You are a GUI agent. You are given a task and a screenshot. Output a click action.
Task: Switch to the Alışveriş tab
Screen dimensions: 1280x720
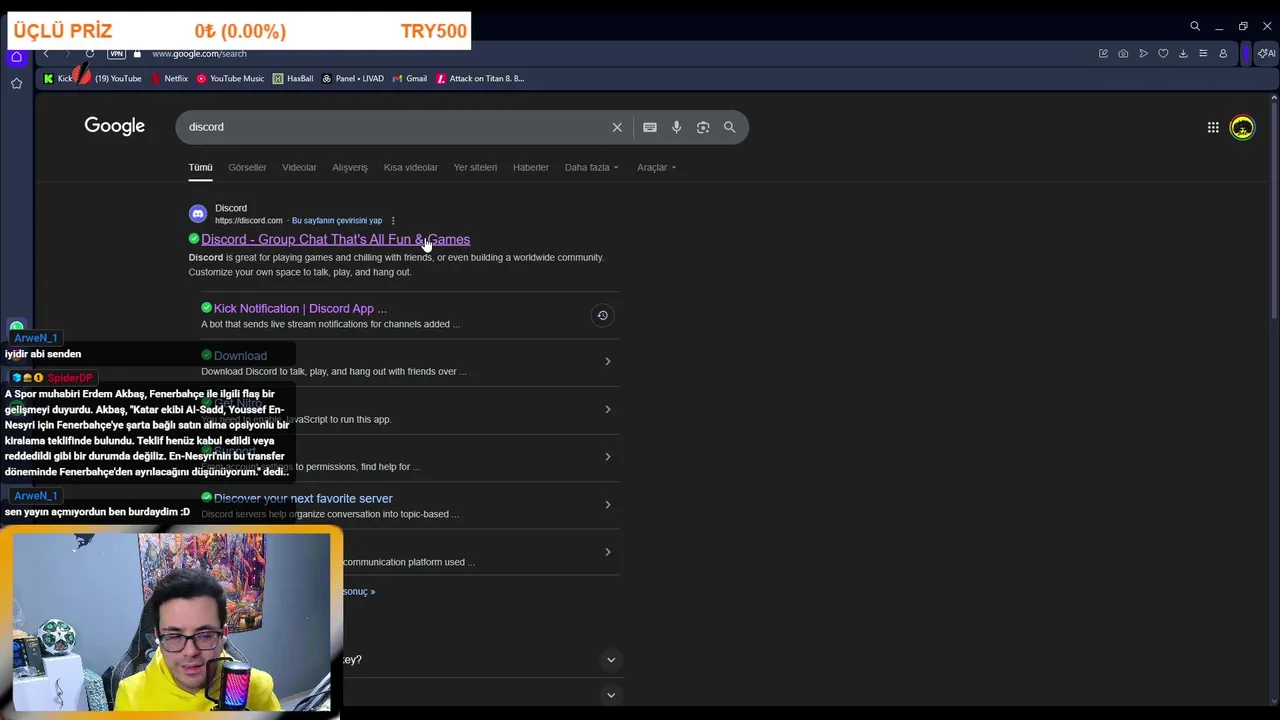tap(350, 167)
